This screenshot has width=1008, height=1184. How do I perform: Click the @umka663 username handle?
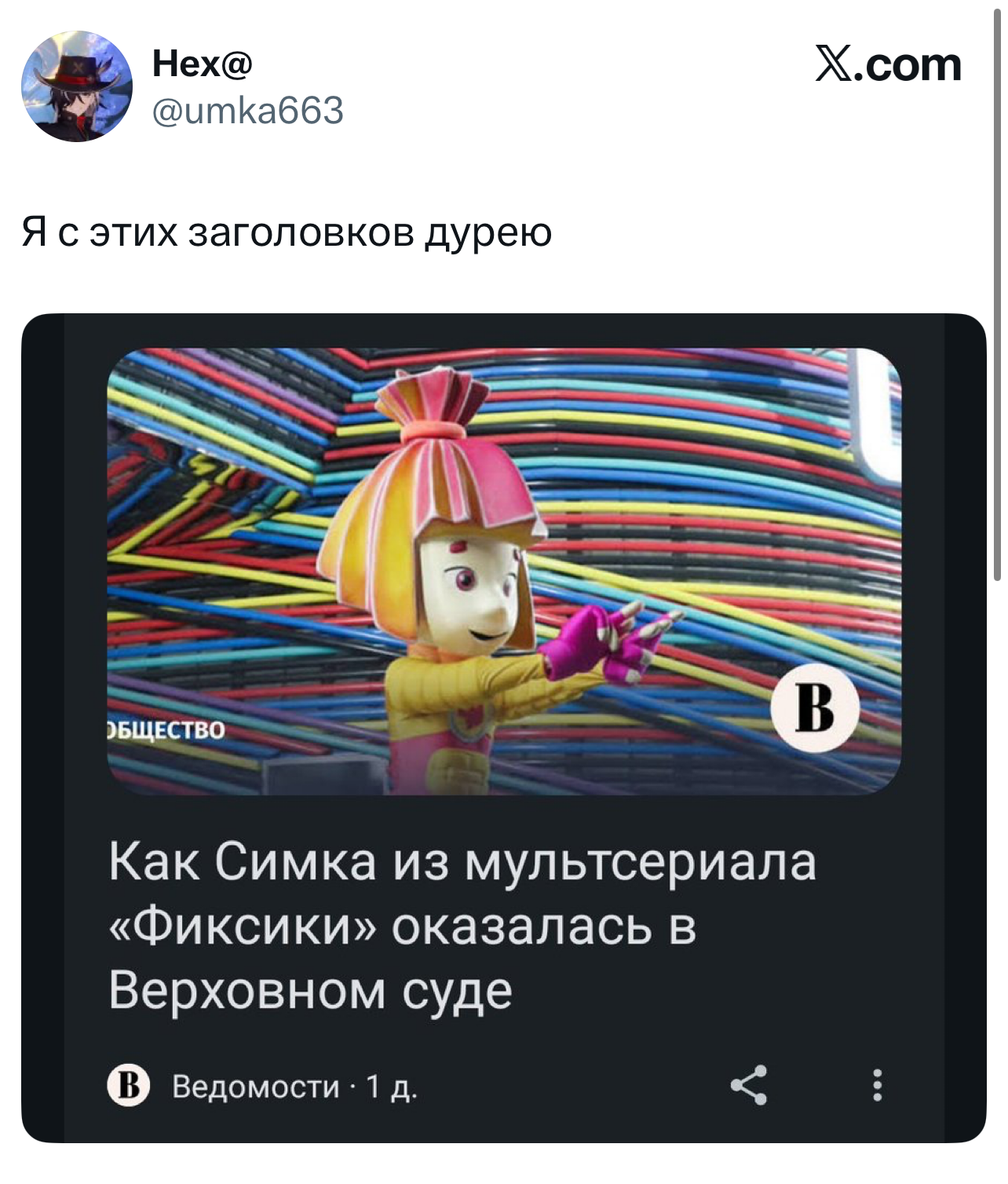[248, 111]
